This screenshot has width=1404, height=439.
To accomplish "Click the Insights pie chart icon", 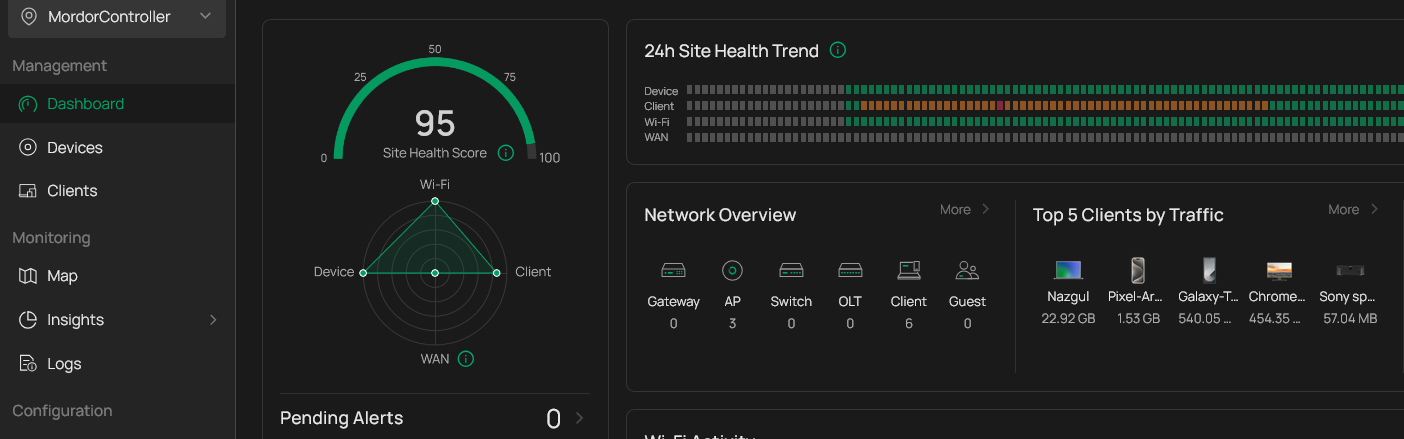I will point(28,320).
